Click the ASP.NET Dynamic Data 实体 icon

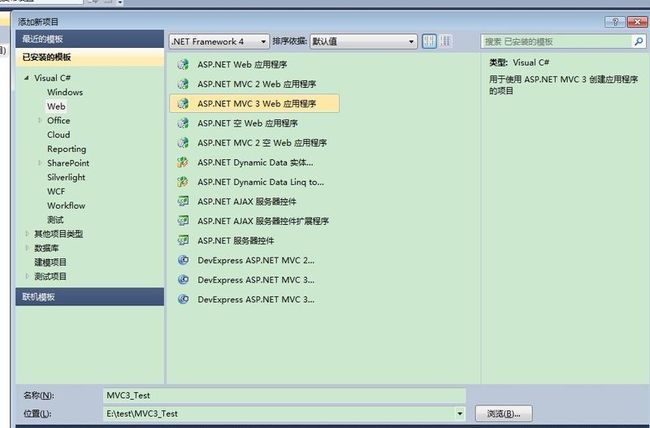(x=183, y=162)
